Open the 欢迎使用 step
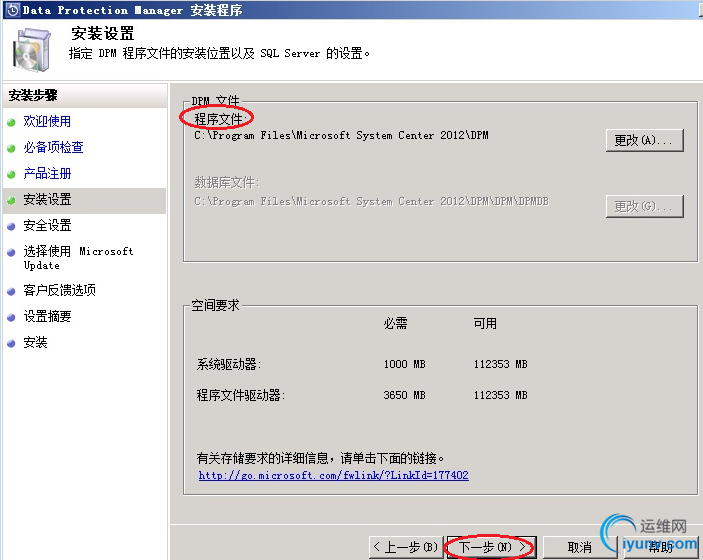This screenshot has width=703, height=560. pyautogui.click(x=47, y=121)
